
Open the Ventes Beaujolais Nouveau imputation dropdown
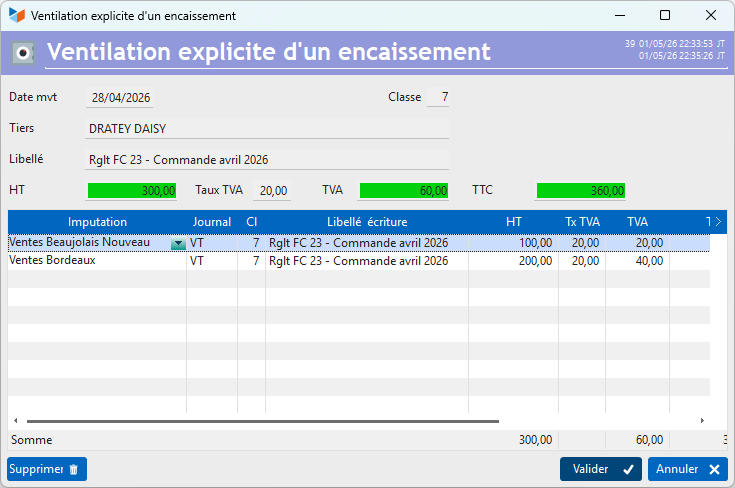tap(178, 243)
